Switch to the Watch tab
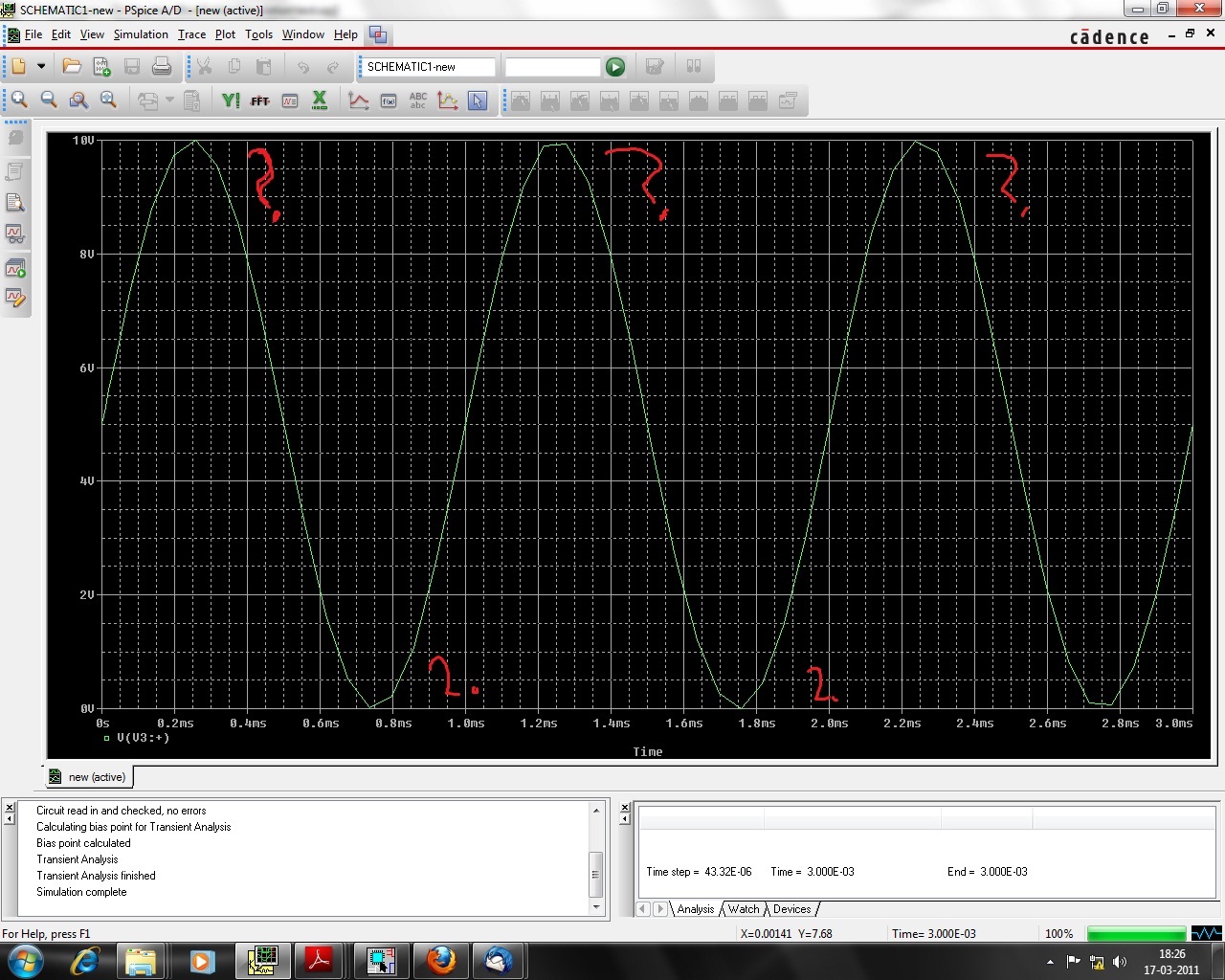This screenshot has width=1225, height=980. (x=743, y=909)
